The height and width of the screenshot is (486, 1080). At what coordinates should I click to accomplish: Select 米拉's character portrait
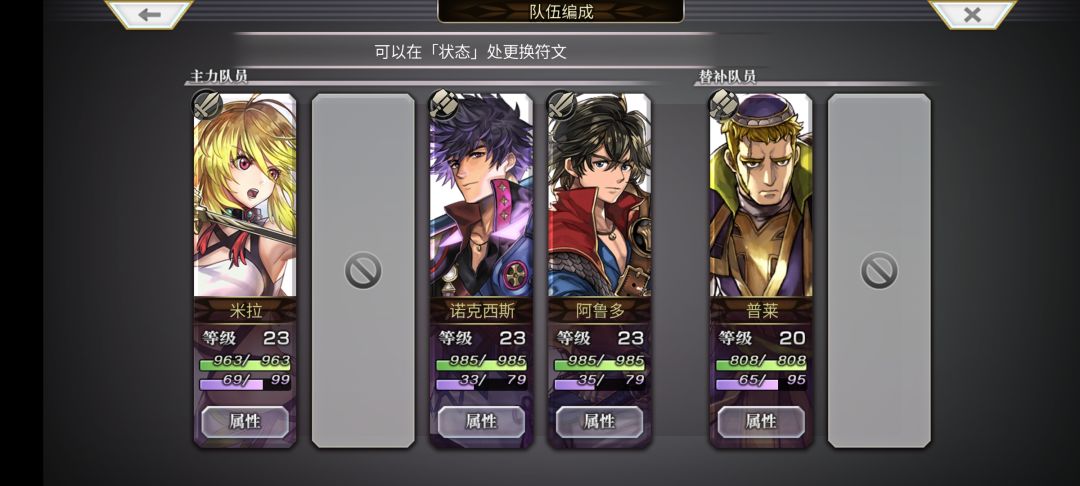pyautogui.click(x=245, y=196)
